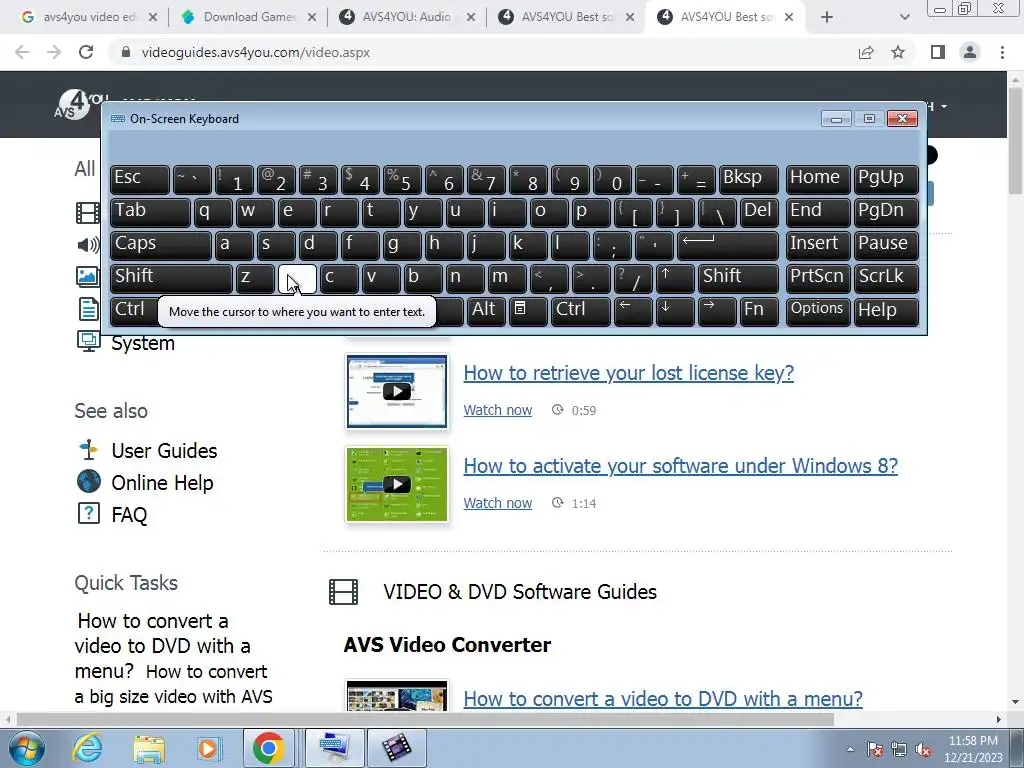Click the PrtScn key on On-Screen Keyboard
This screenshot has height=768, width=1024.
818,278
